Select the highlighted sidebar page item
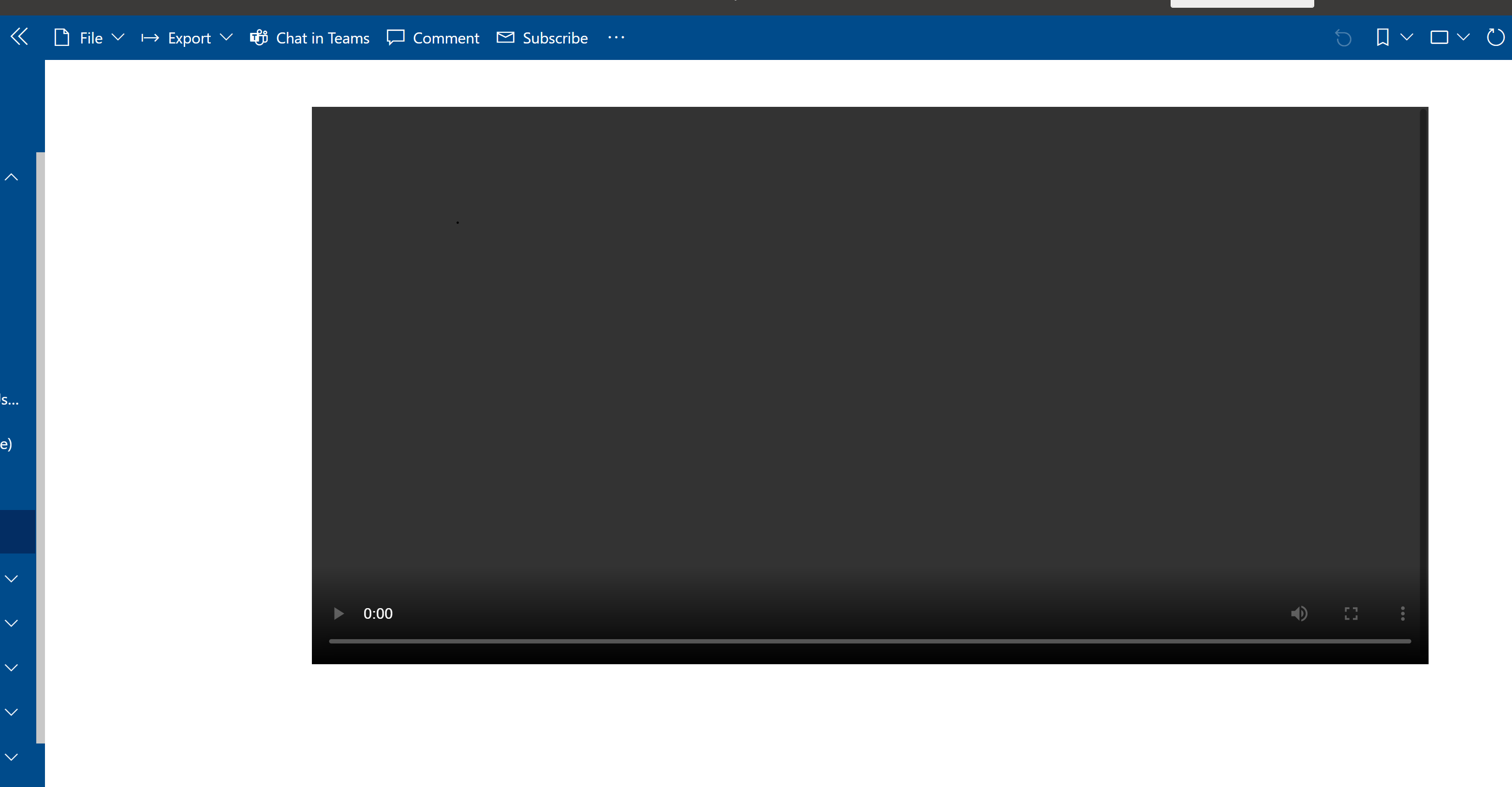The image size is (1512, 787). (17, 532)
